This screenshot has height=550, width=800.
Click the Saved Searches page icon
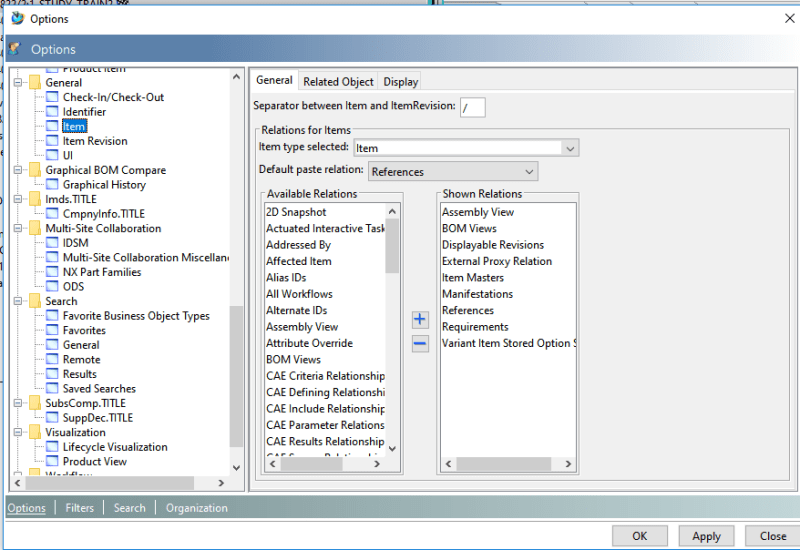52,388
